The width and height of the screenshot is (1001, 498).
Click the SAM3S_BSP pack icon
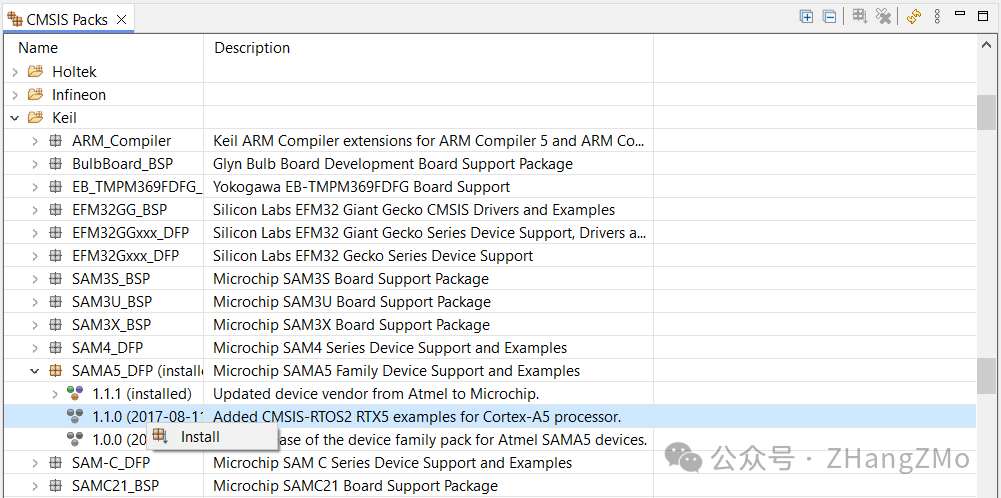click(x=56, y=279)
